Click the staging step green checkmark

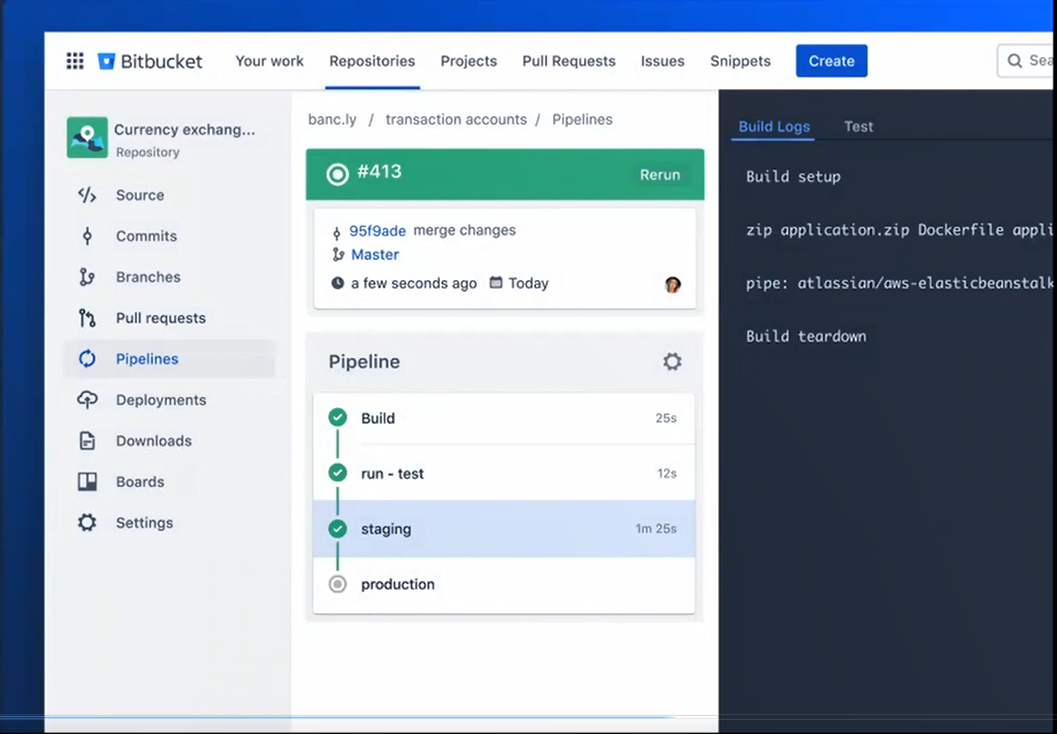[338, 529]
